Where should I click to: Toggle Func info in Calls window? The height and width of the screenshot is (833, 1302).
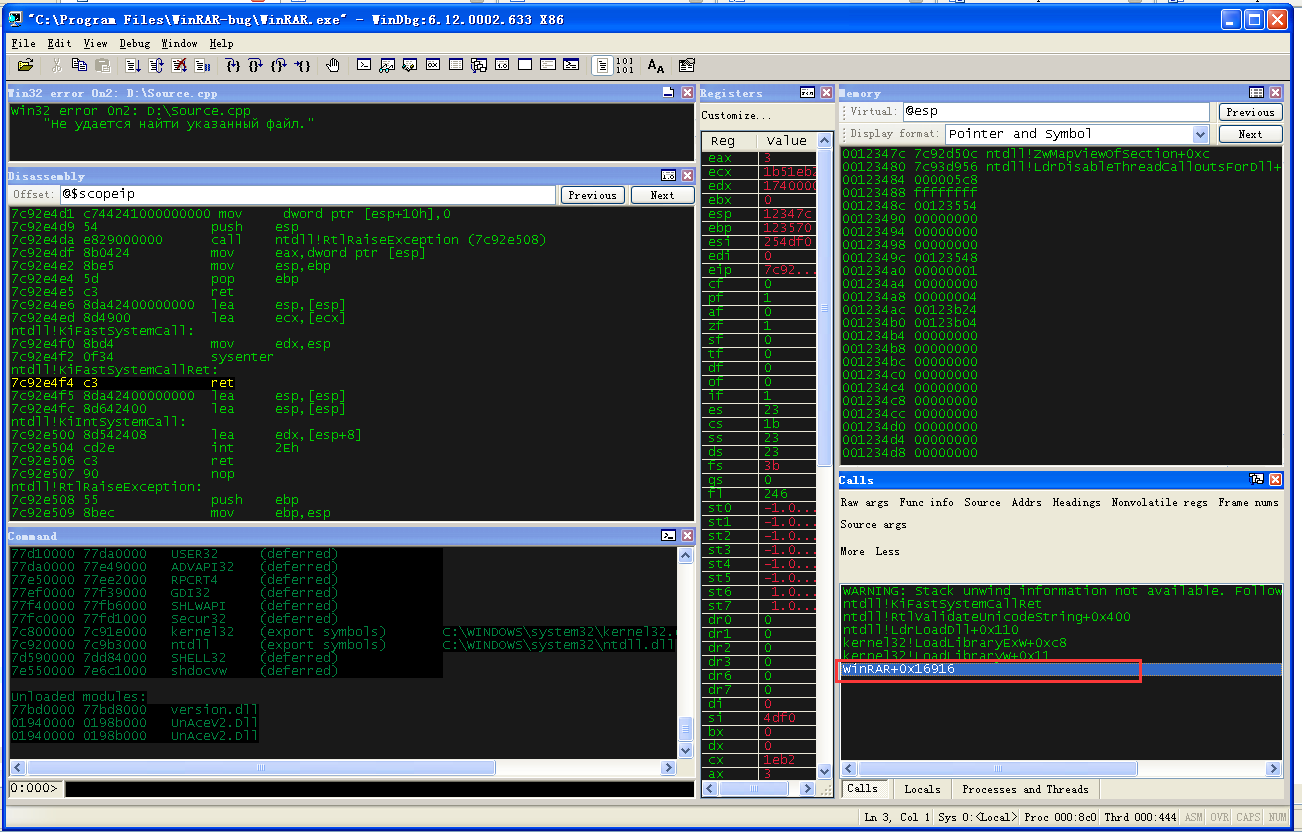(926, 502)
